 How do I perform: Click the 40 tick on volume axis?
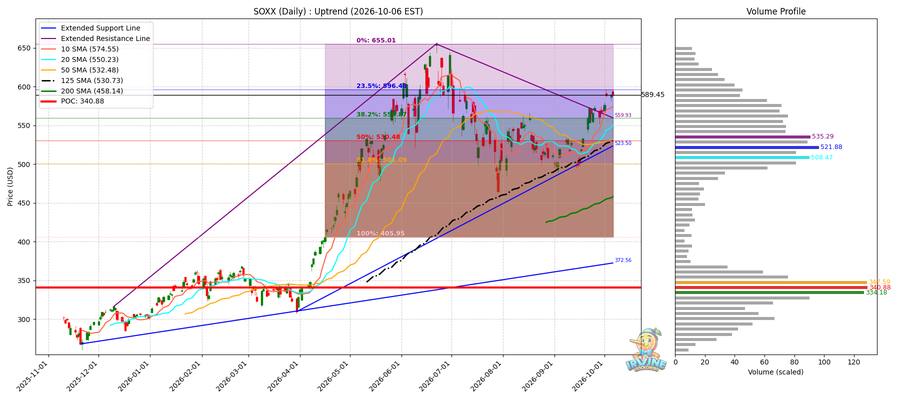tap(735, 362)
